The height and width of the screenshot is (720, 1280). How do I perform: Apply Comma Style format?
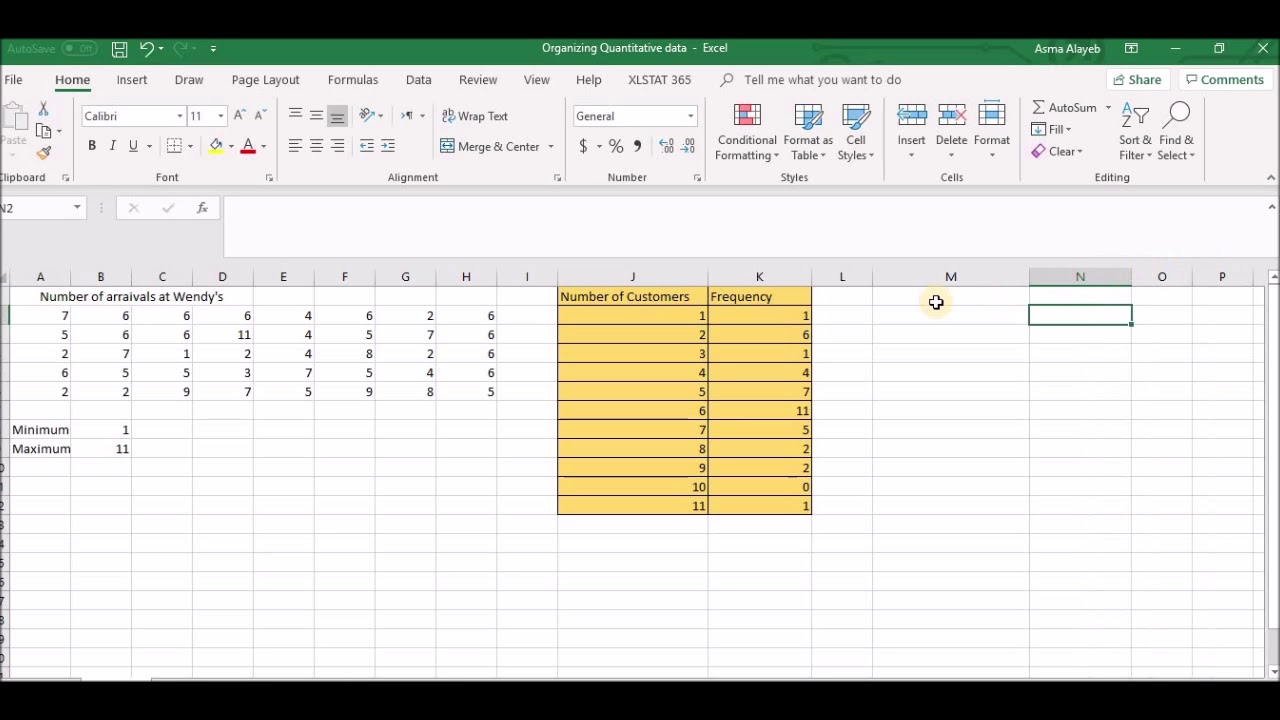point(637,146)
